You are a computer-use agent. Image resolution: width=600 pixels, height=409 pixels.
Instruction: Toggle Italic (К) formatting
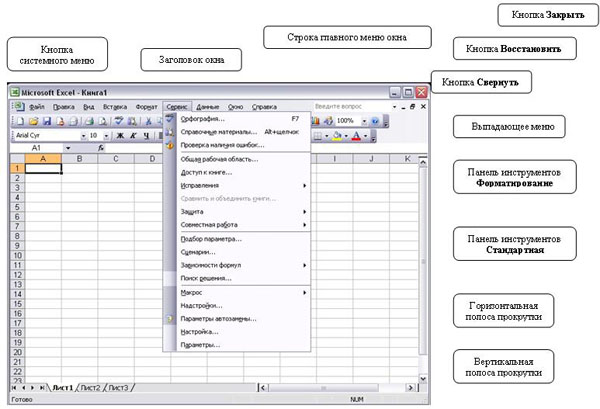[133, 135]
